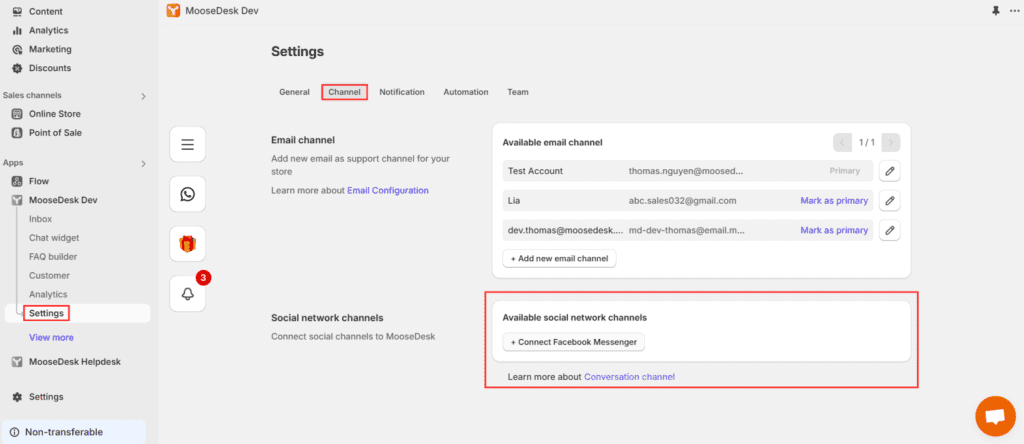Viewport: 1024px width, 444px height.
Task: Click Available social network channels heading
Action: pyautogui.click(x=575, y=317)
